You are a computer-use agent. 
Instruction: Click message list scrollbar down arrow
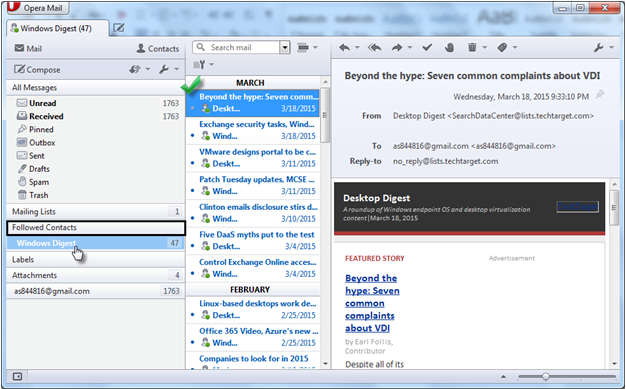coord(325,363)
